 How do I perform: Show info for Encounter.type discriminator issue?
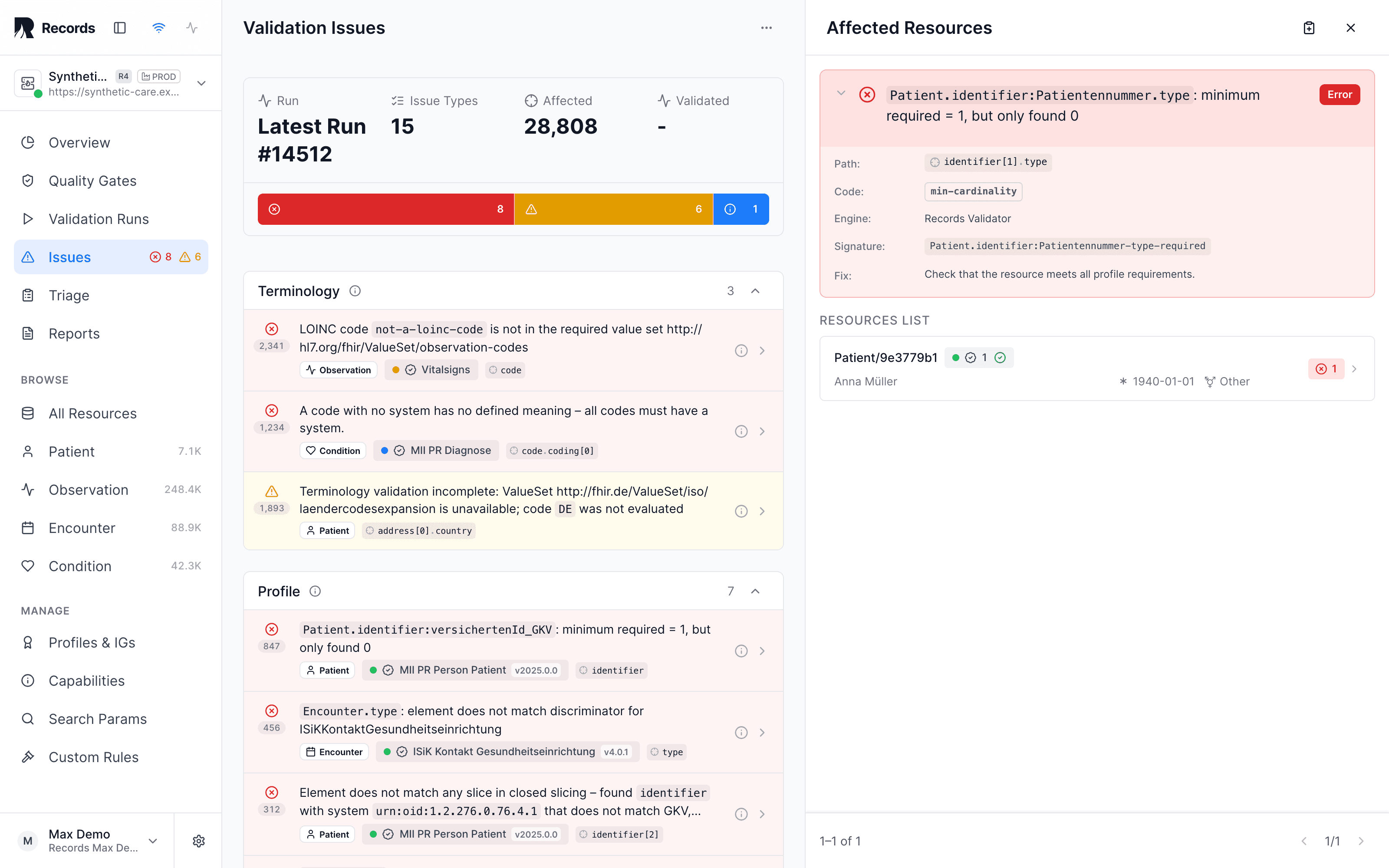click(741, 733)
